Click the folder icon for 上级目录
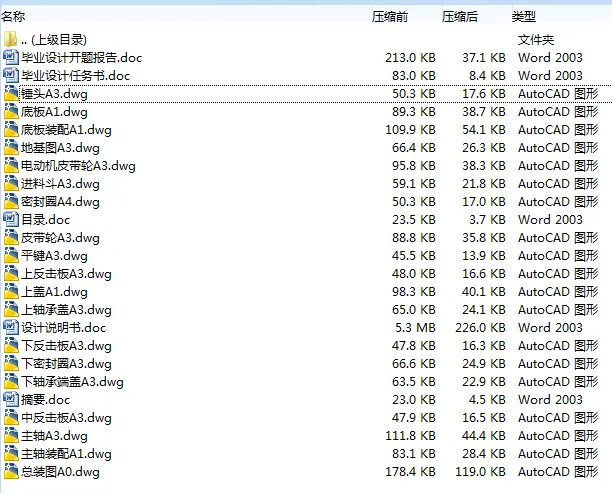Viewport: 612px width, 493px height. click(11, 39)
